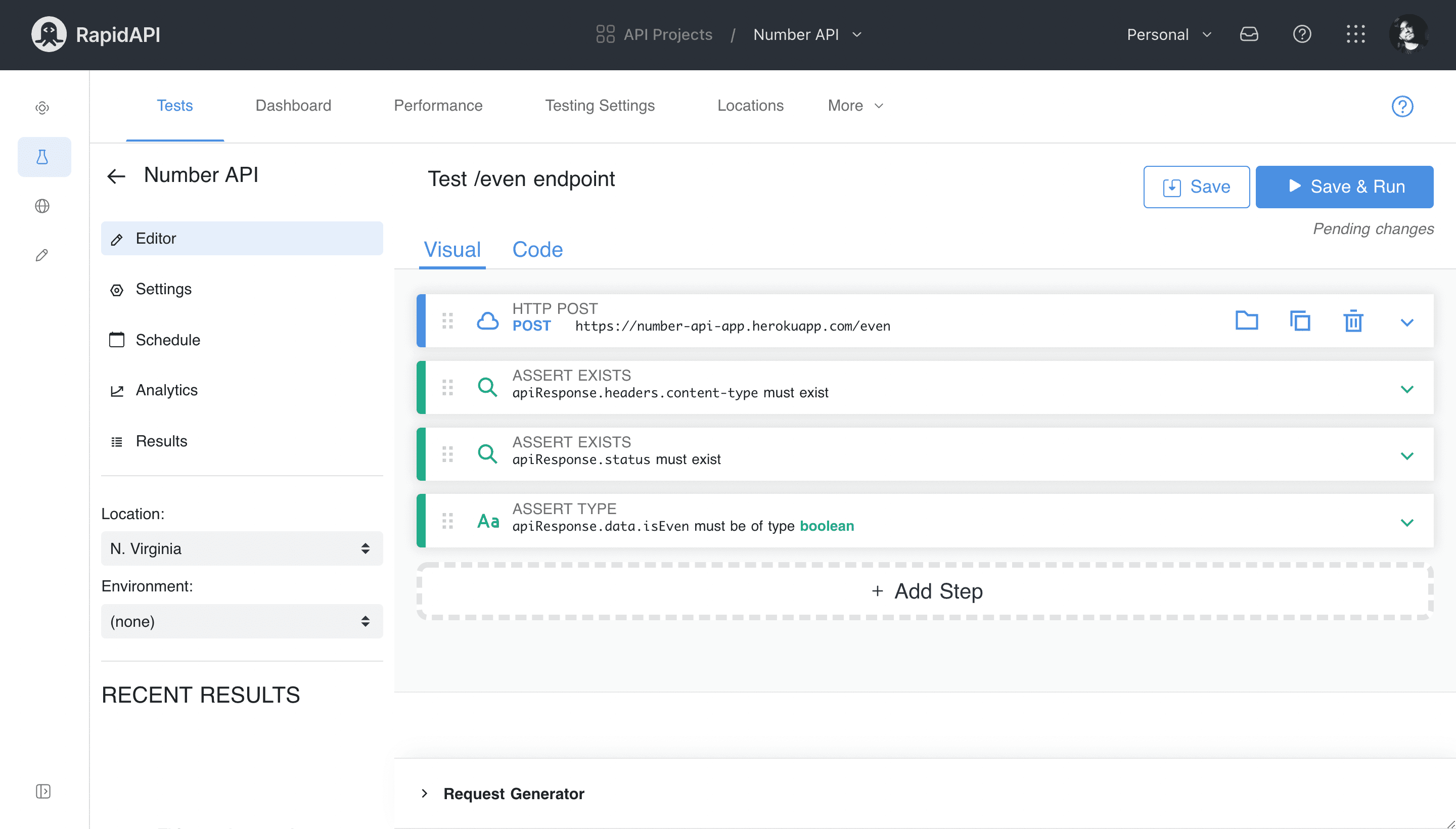Delete the HTTP POST step
Screen dimensions: 1456x829
click(x=1353, y=320)
